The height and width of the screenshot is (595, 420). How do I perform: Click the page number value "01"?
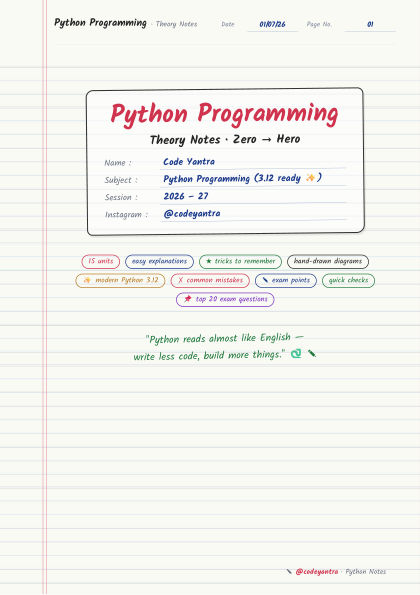[x=370, y=24]
